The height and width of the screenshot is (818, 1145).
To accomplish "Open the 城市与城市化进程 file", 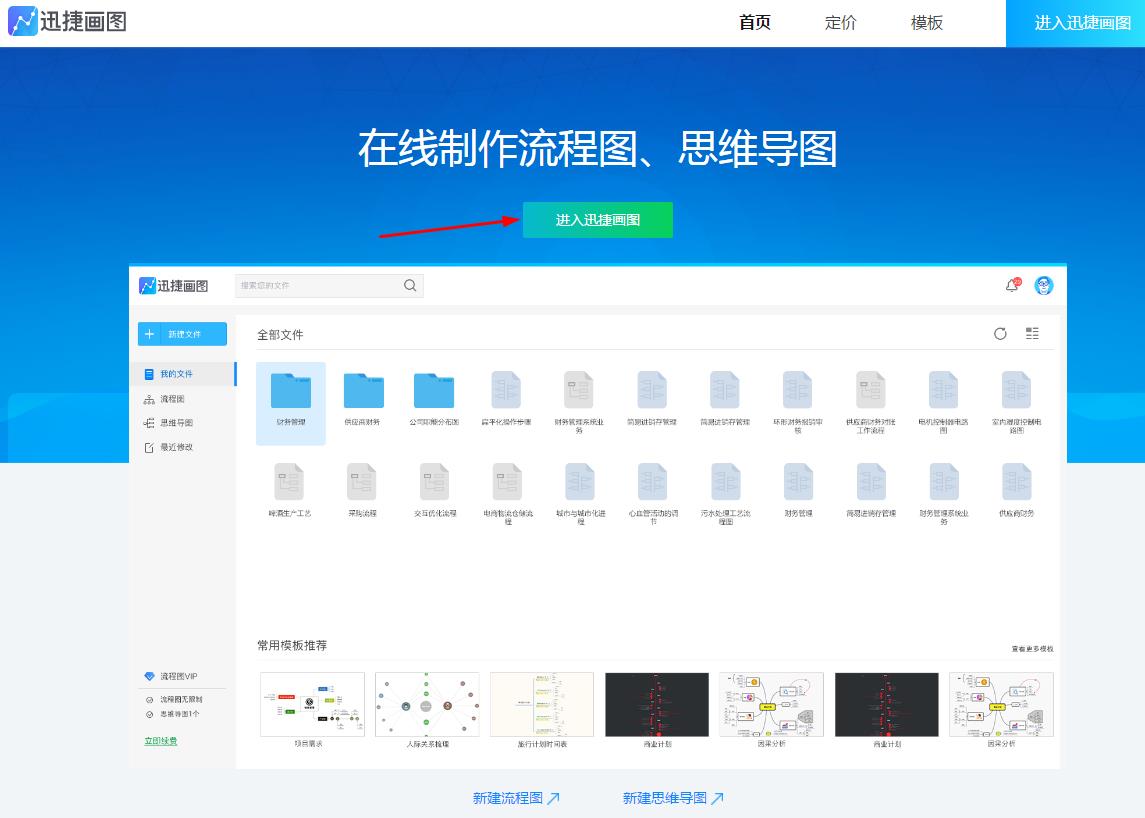I will pos(580,493).
